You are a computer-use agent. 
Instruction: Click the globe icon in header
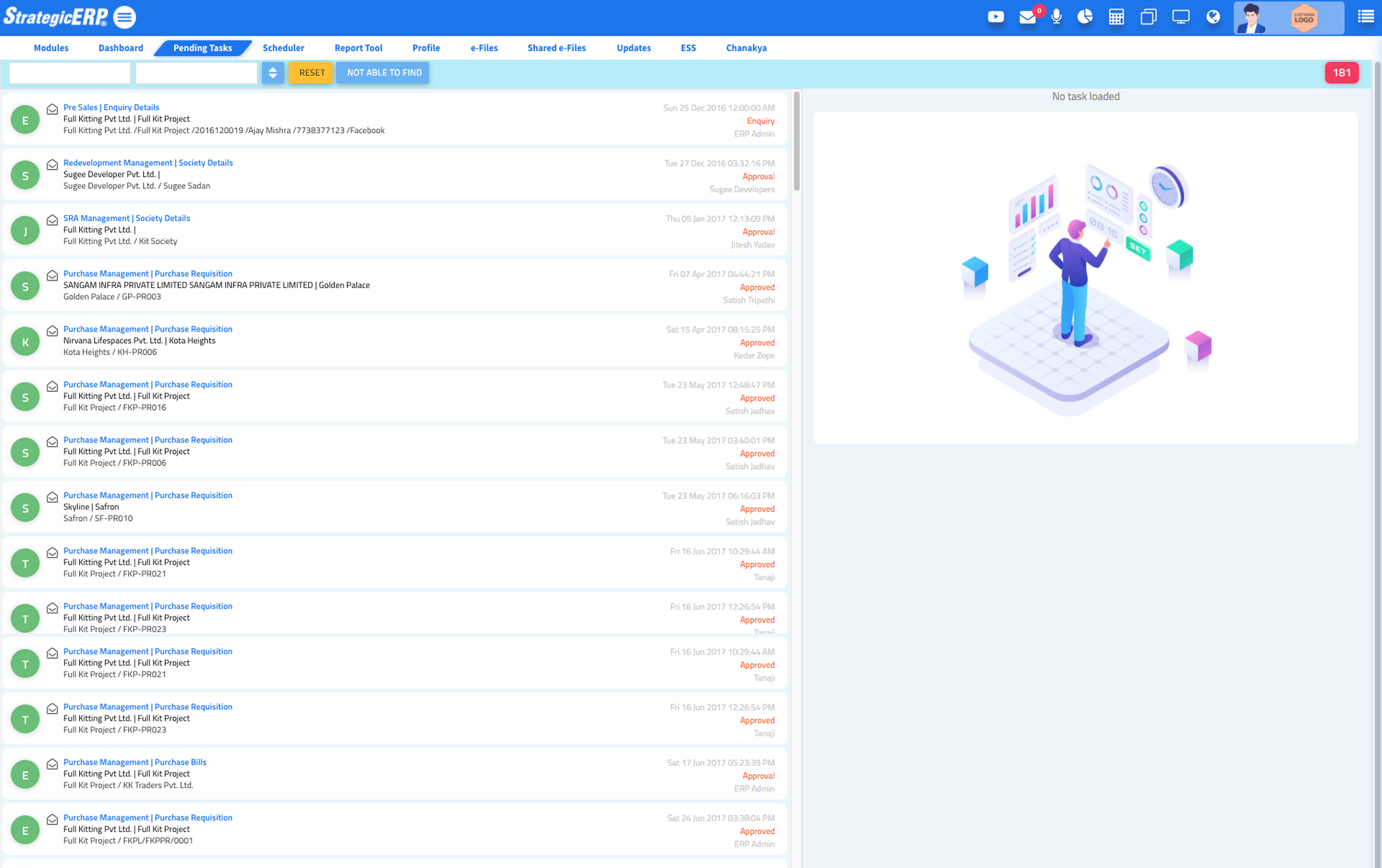[1213, 17]
